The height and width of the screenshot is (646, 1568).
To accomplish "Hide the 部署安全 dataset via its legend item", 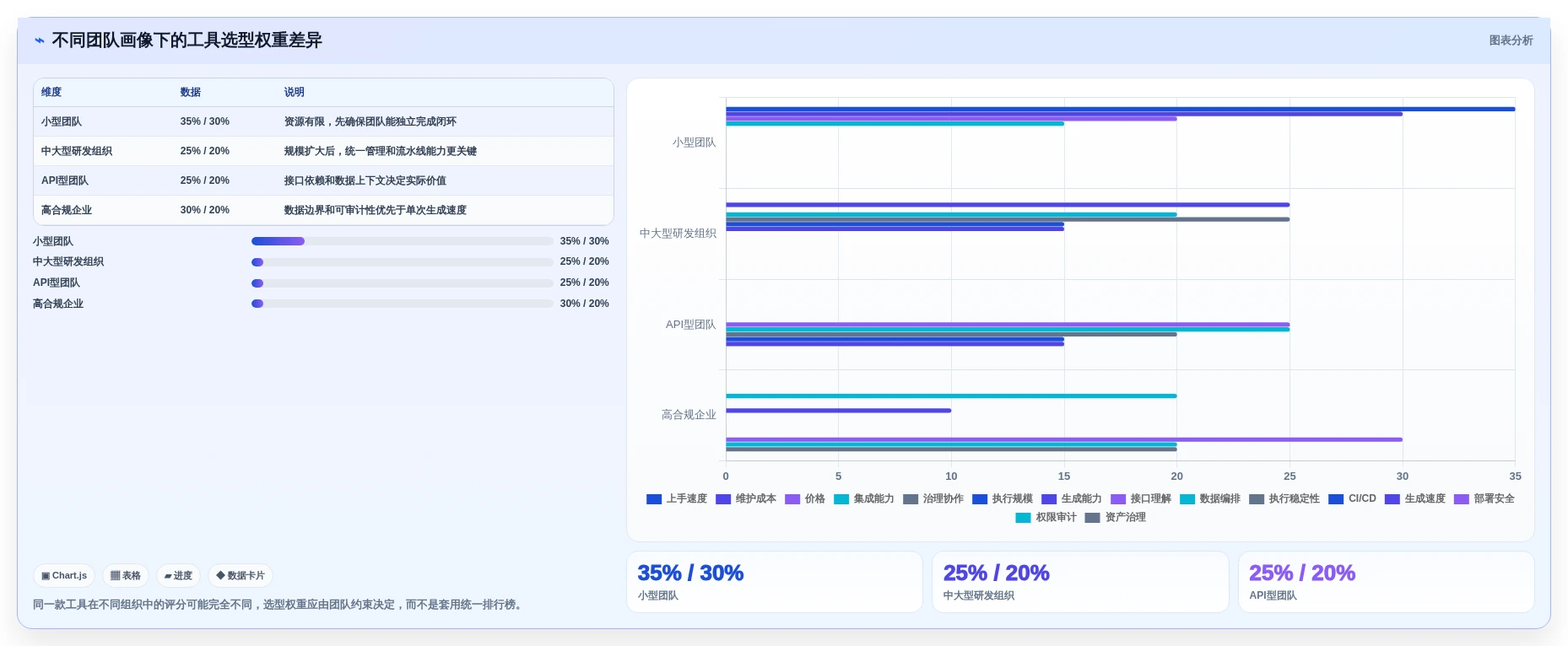I will click(x=1484, y=498).
